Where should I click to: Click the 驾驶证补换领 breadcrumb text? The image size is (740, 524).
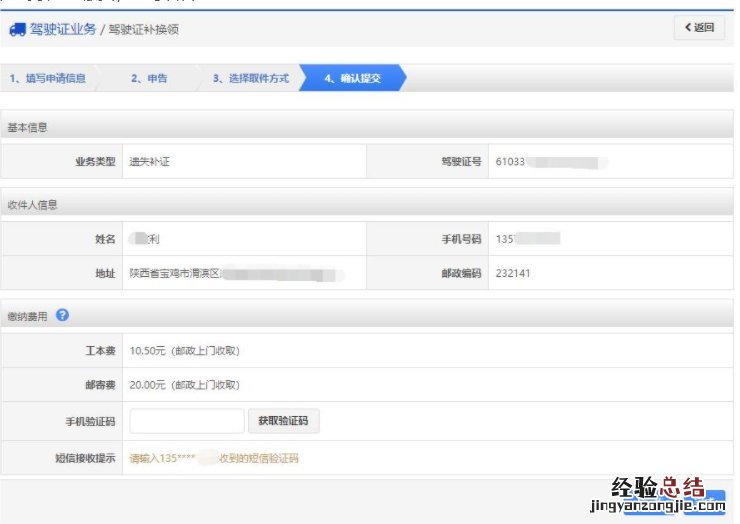[142, 30]
